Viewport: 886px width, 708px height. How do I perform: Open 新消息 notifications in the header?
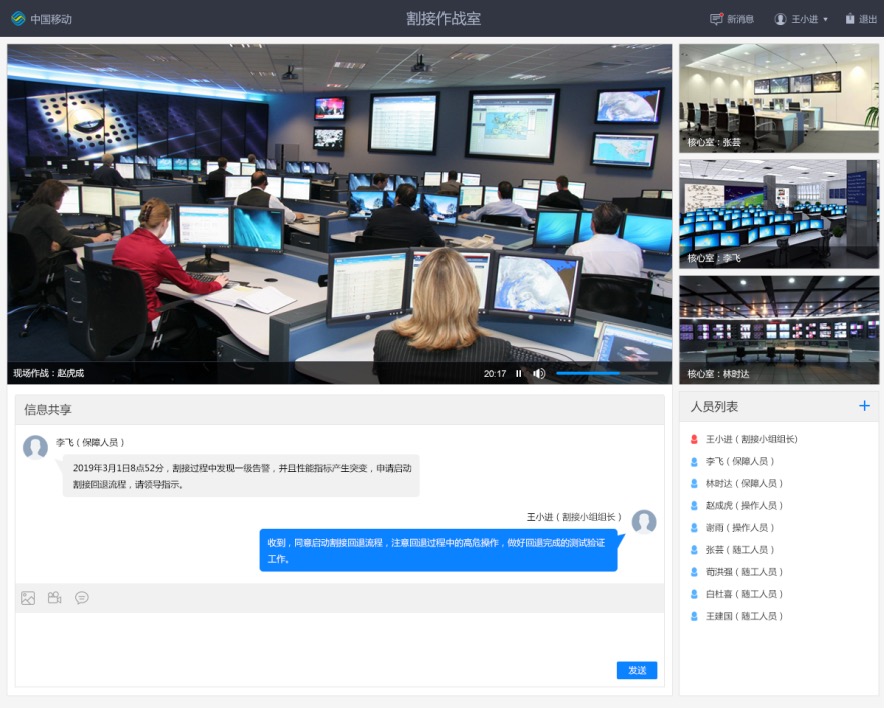point(732,19)
